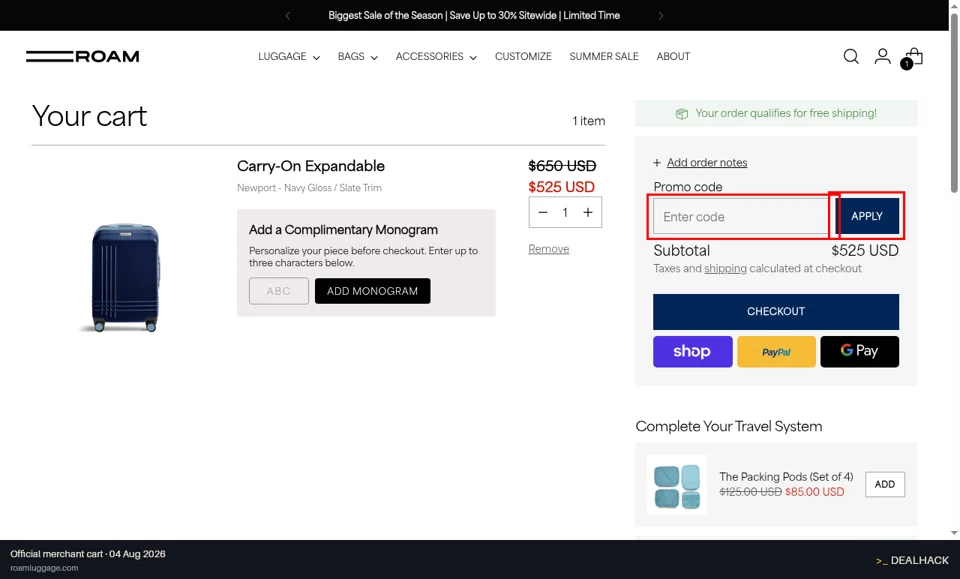Focus the ABC monogram input

pyautogui.click(x=279, y=291)
